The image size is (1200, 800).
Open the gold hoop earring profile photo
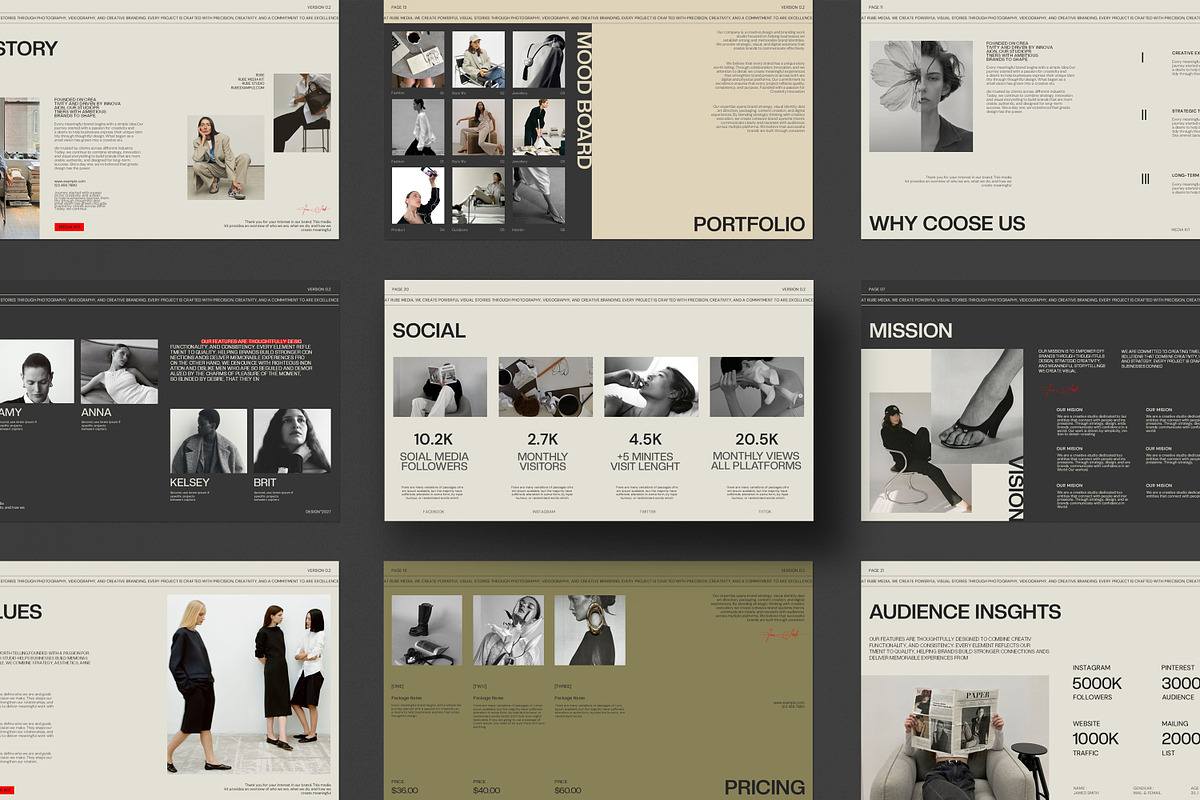590,630
